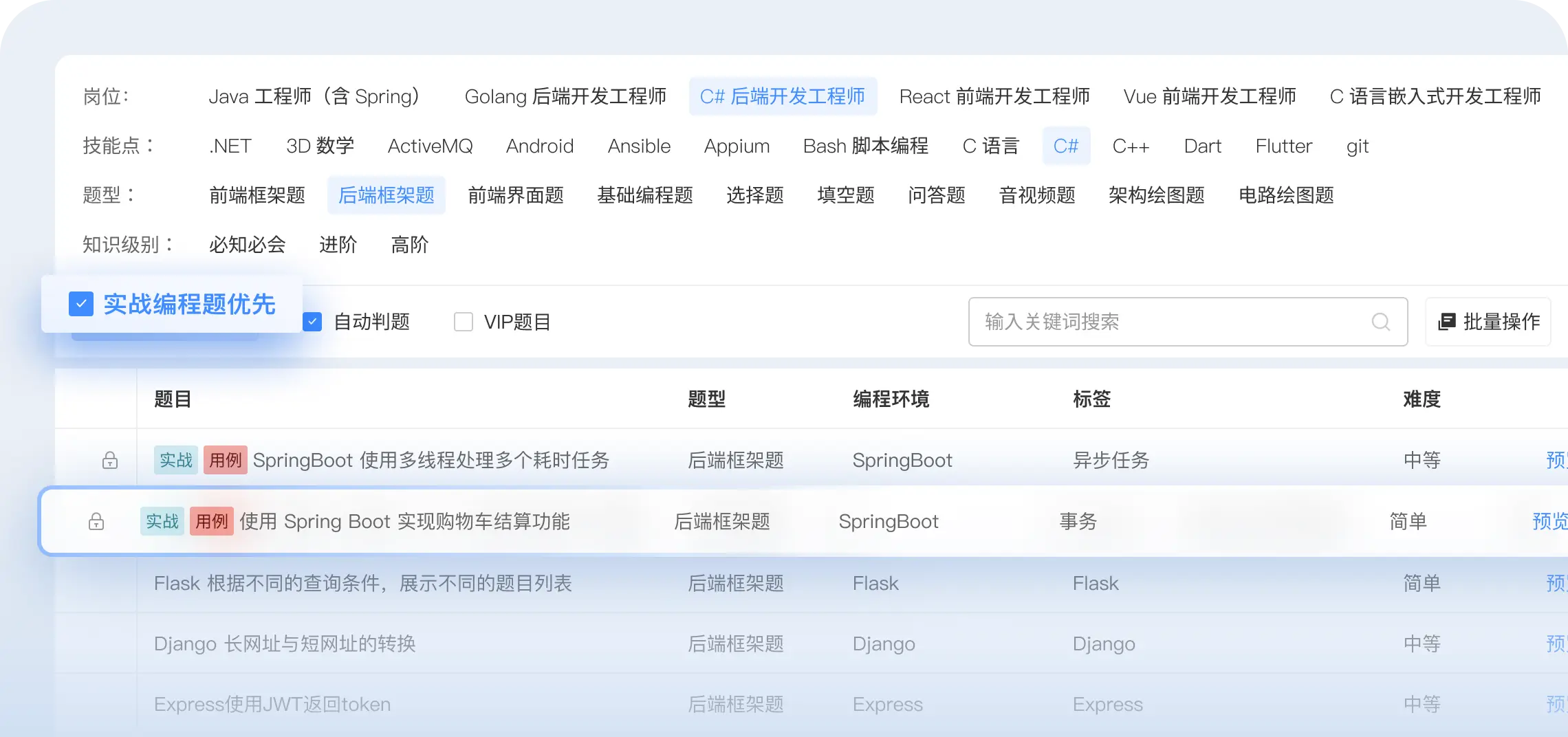Select the React 前端开发工程师 position filter
The image size is (1568, 737).
tap(994, 96)
